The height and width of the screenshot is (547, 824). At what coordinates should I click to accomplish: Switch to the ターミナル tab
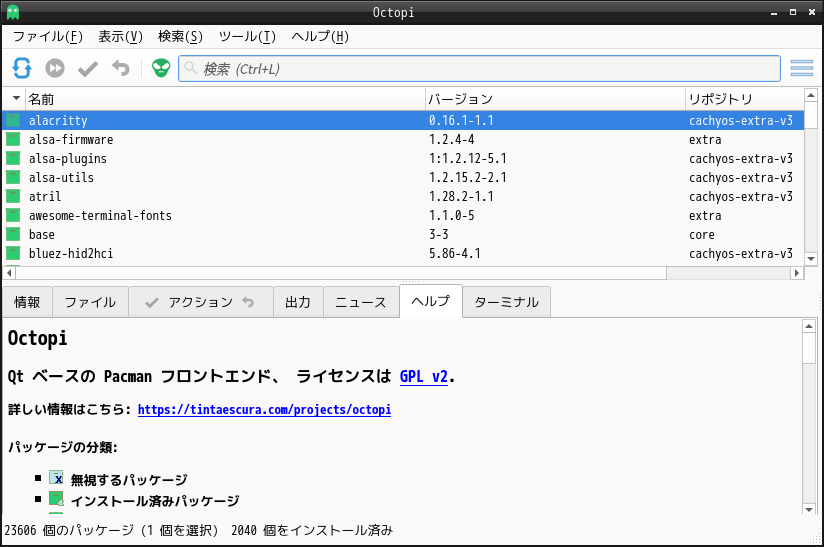(507, 302)
